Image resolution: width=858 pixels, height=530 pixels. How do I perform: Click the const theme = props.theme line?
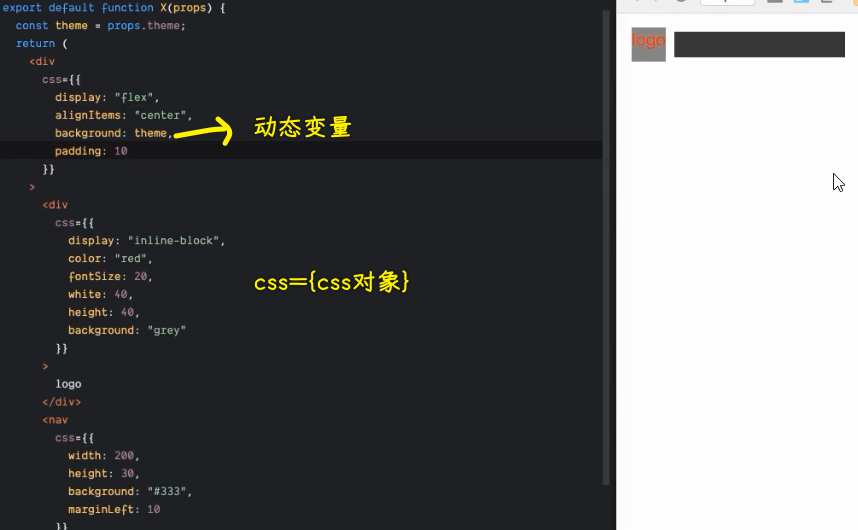coord(100,26)
